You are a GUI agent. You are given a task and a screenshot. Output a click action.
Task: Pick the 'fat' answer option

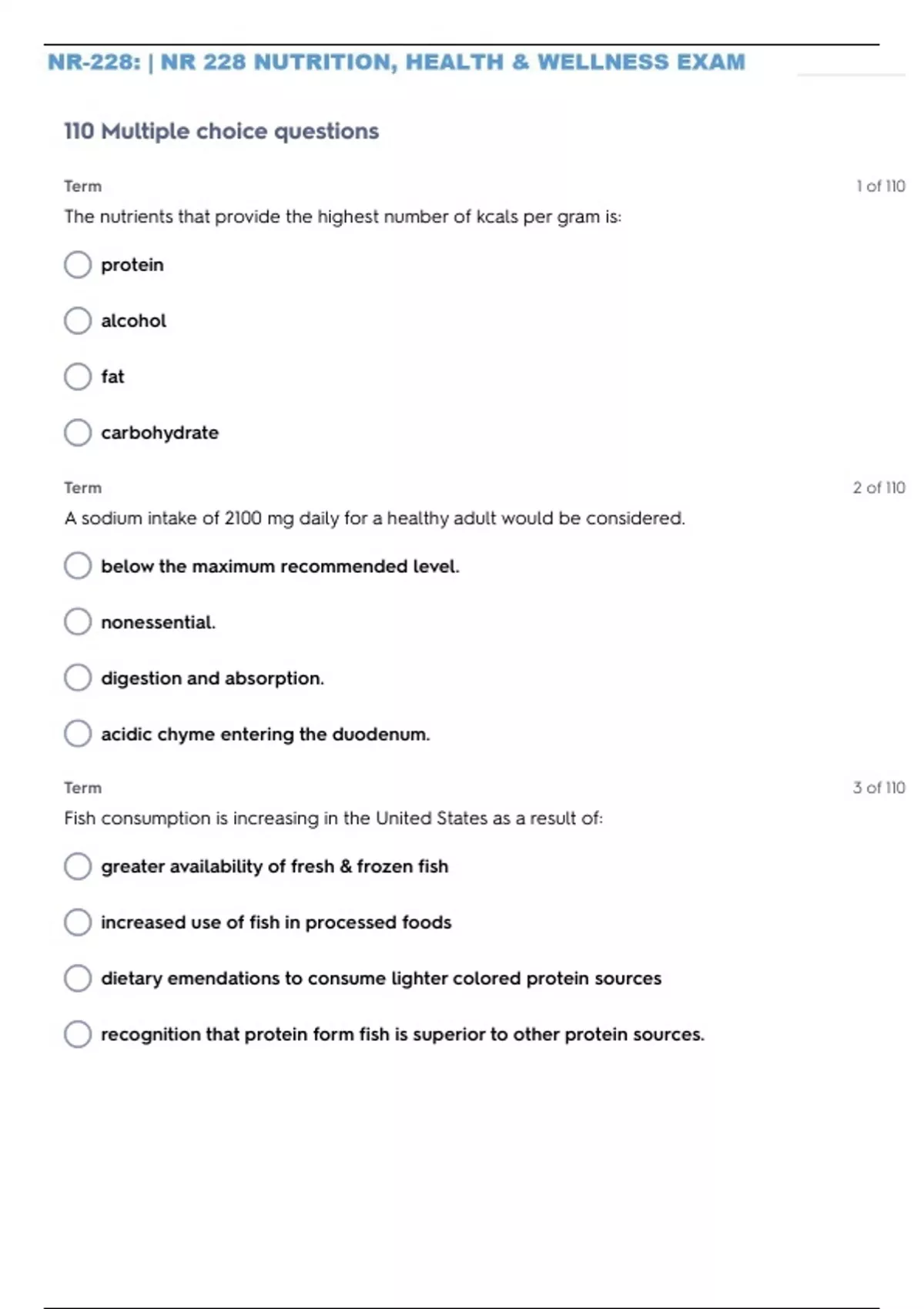click(x=78, y=377)
